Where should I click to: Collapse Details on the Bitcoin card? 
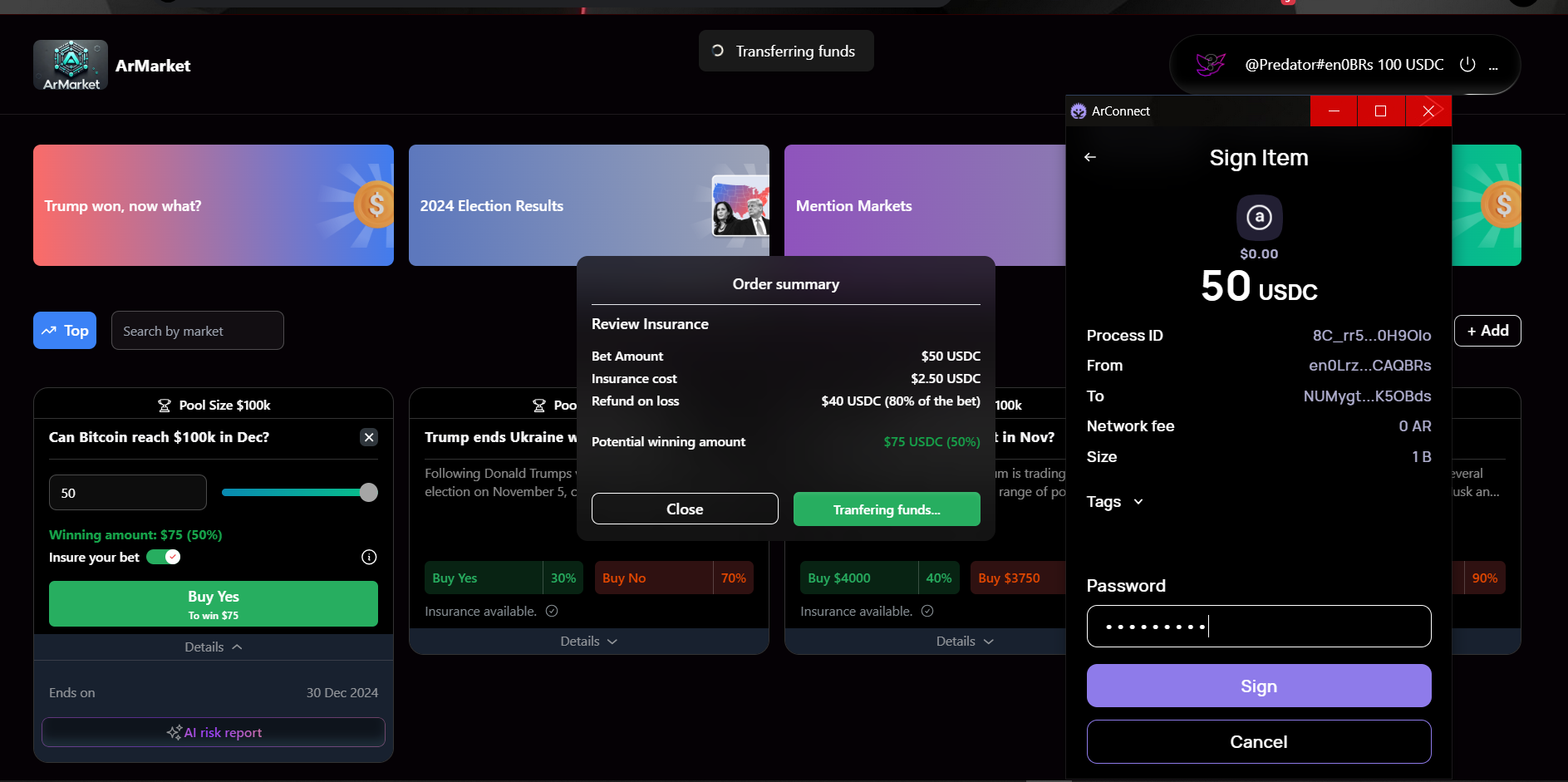pyautogui.click(x=214, y=647)
